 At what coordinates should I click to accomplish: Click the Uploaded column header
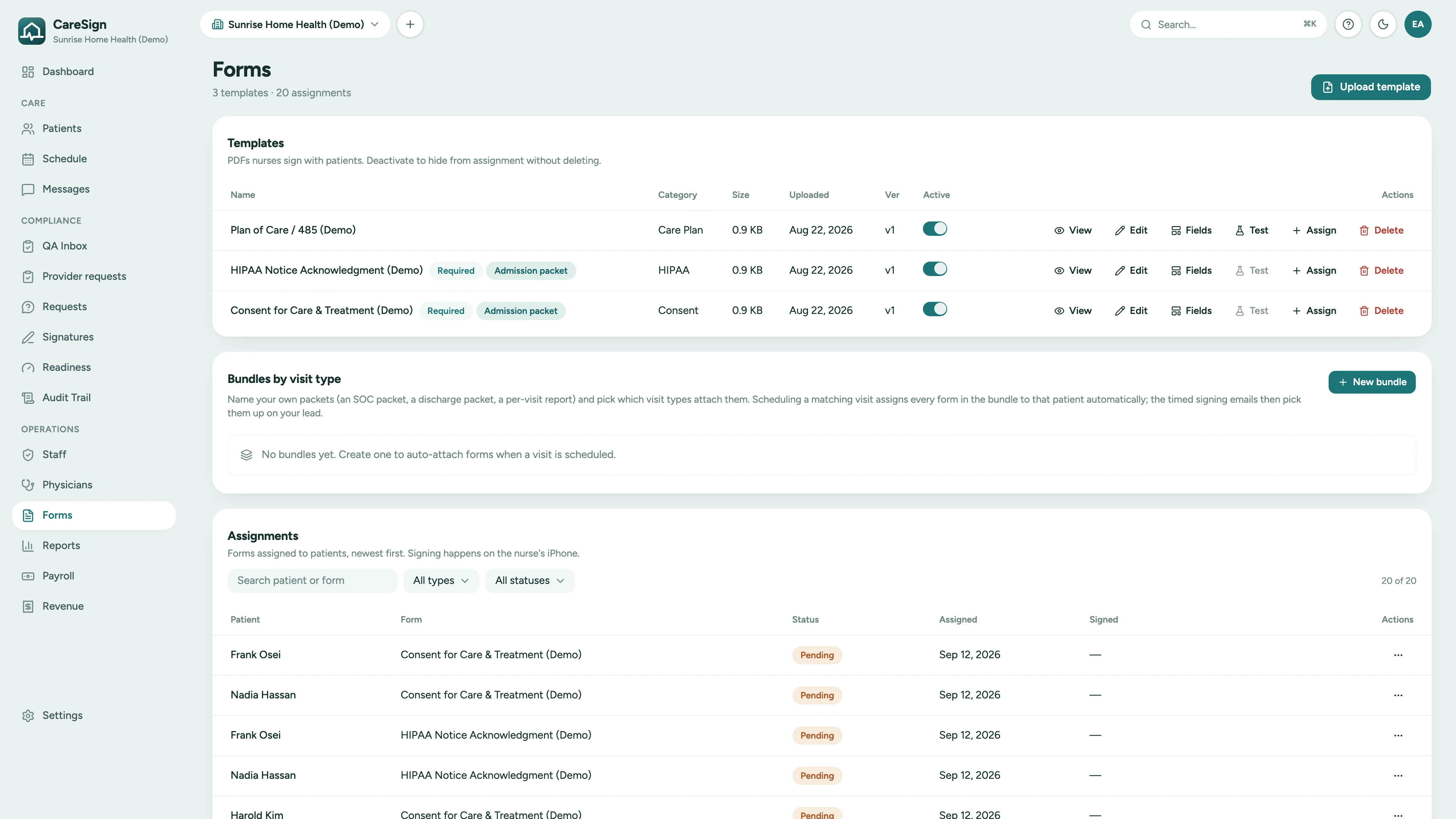pos(809,195)
